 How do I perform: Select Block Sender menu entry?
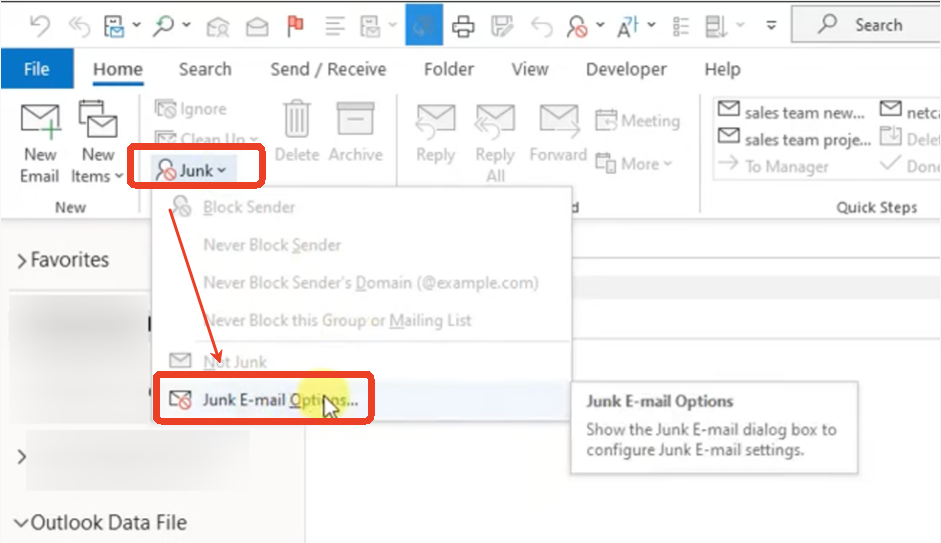[360, 207]
